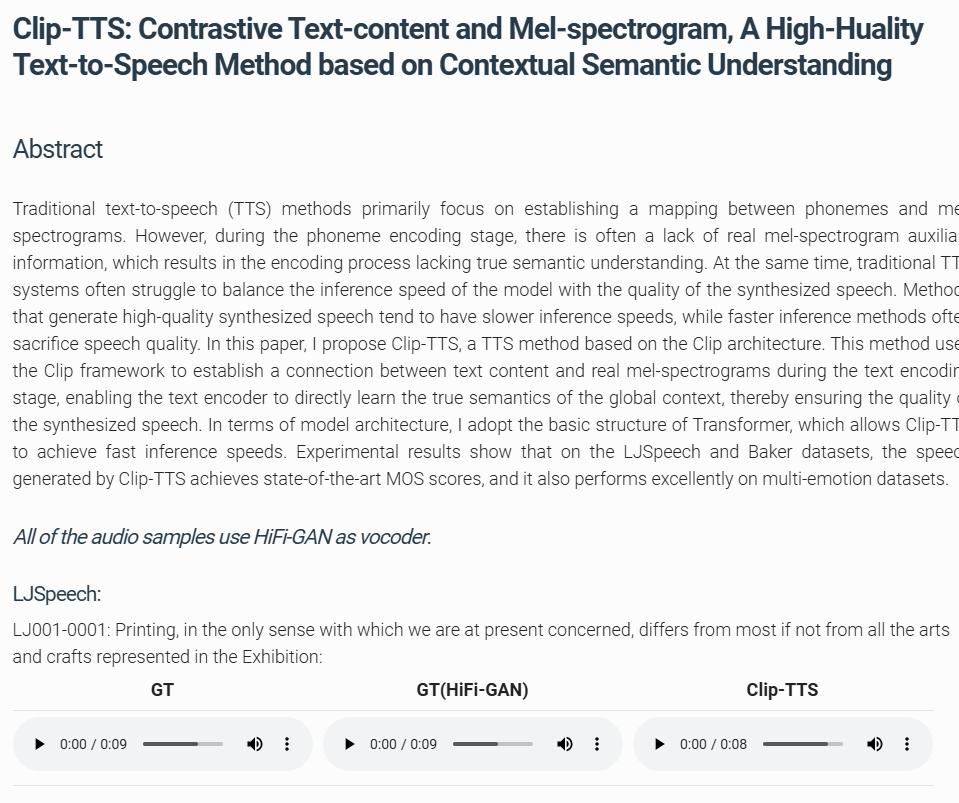Click the HiFi-GAN vocoder note in italics

tap(222, 537)
